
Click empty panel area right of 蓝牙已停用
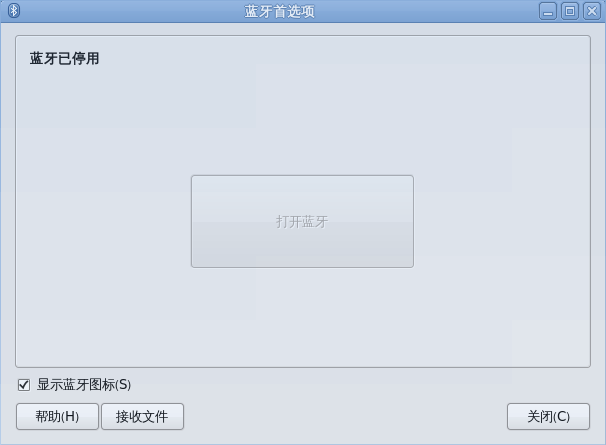[x=344, y=59]
